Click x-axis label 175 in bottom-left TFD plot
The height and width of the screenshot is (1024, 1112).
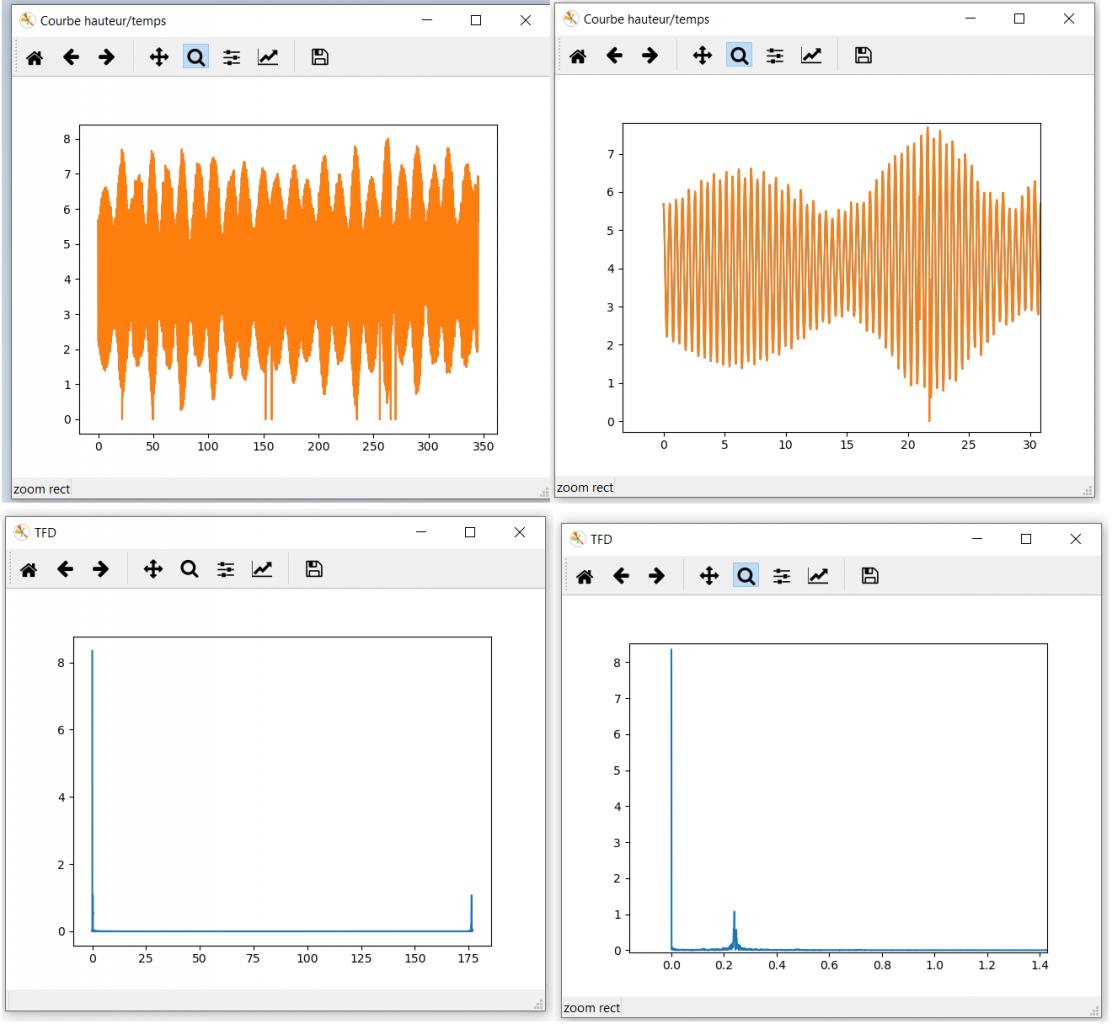click(468, 959)
